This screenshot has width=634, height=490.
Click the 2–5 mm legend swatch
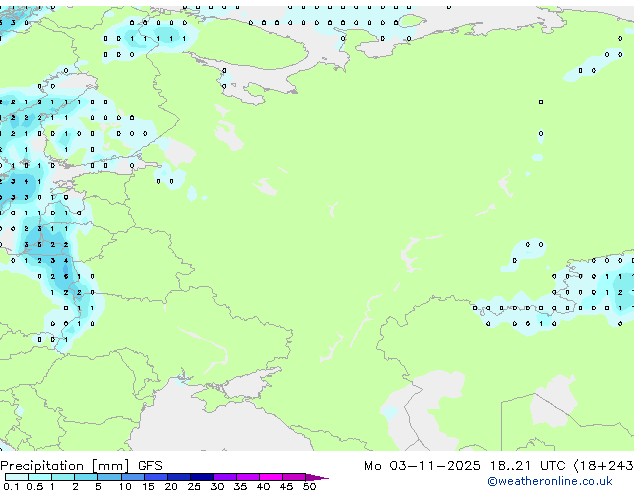click(86, 477)
